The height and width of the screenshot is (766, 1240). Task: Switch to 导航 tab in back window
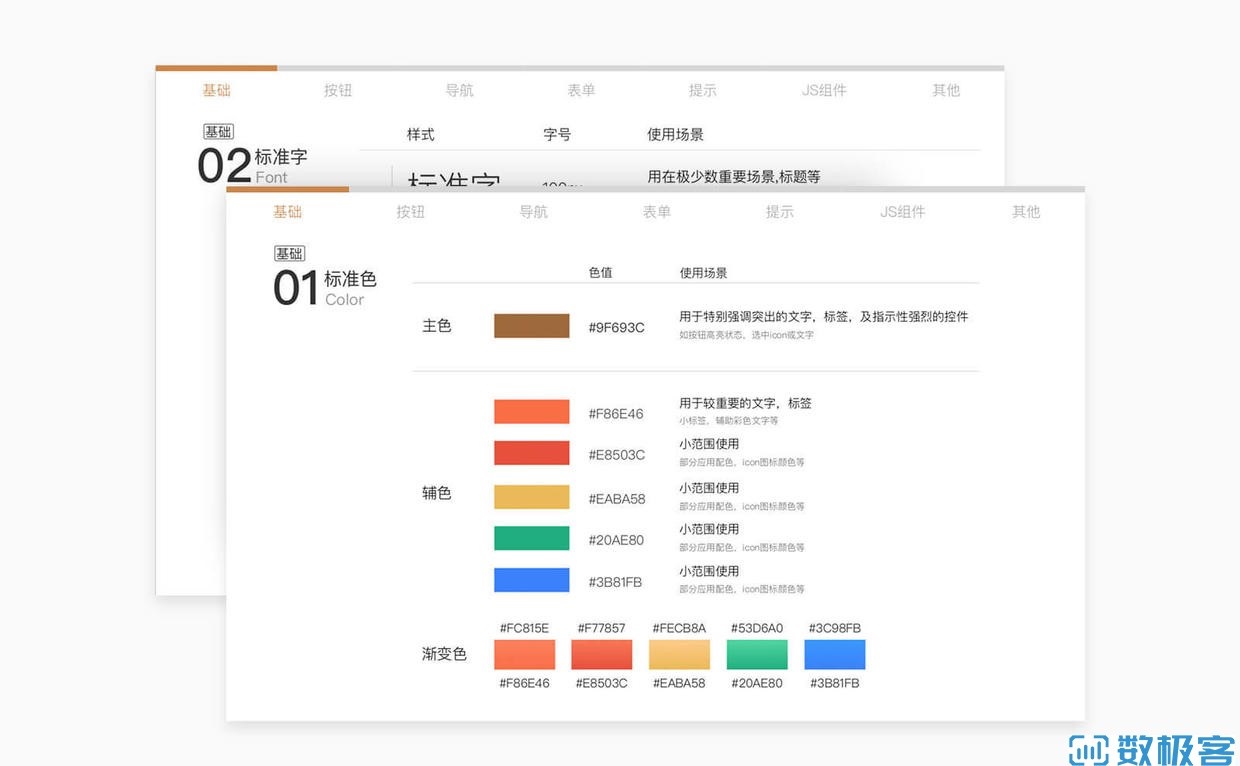459,90
